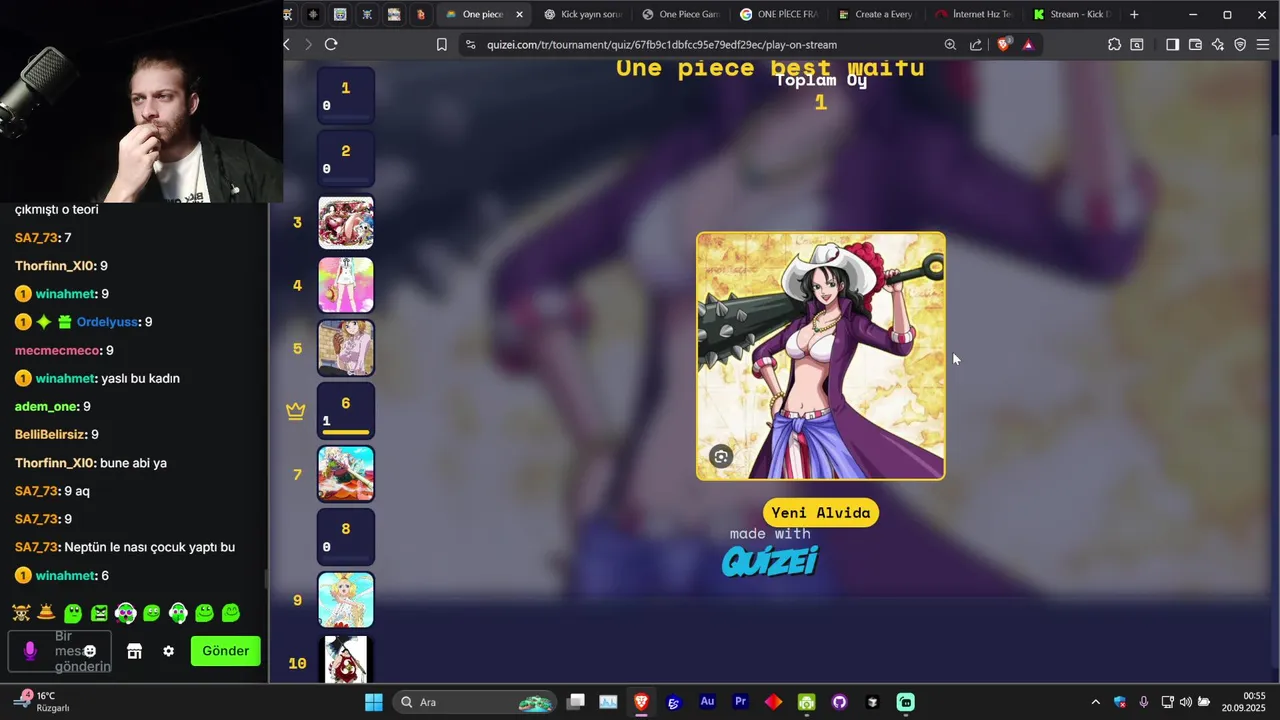The image size is (1280, 720).
Task: Close the One piece active tab
Action: tap(519, 14)
